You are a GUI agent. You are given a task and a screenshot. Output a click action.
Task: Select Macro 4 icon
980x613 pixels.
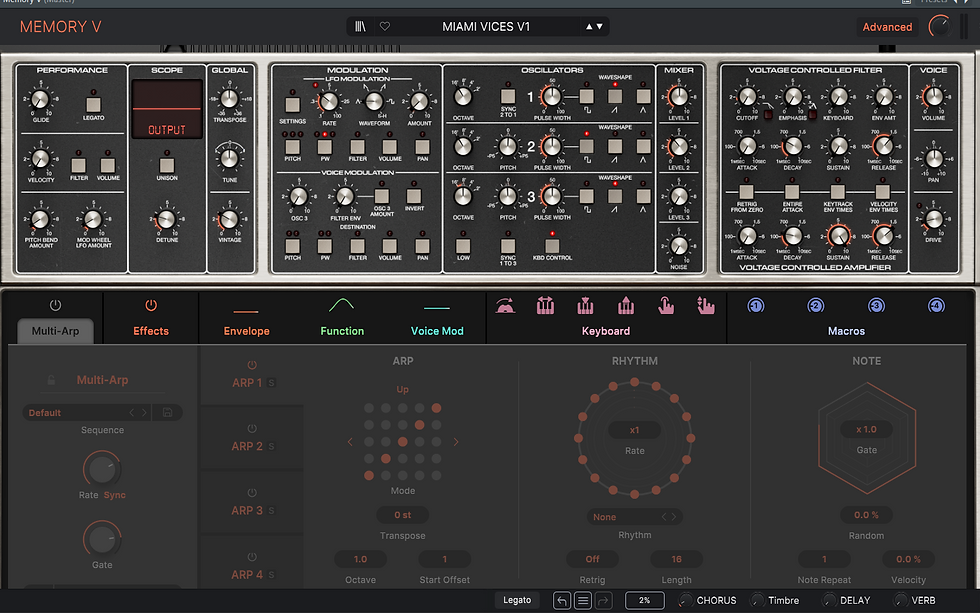tap(936, 306)
